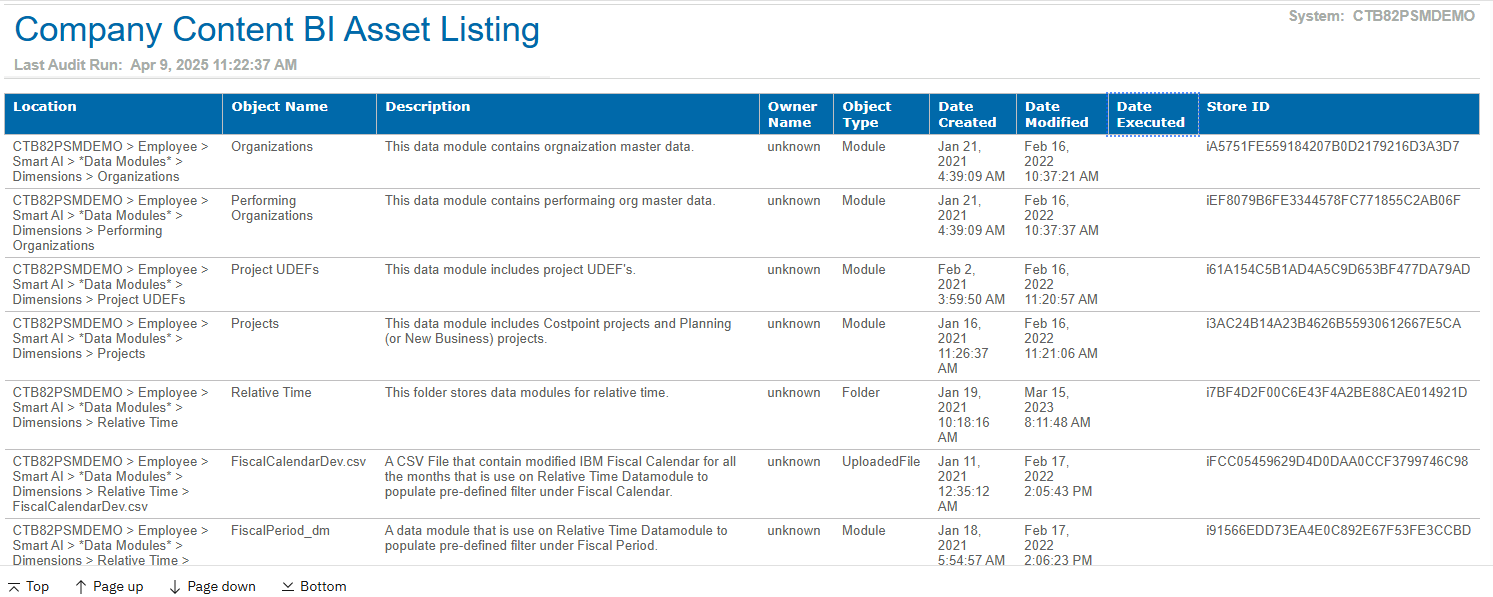Select the Date Modified column header
Screen dimensions: 1493x597
coord(1056,114)
